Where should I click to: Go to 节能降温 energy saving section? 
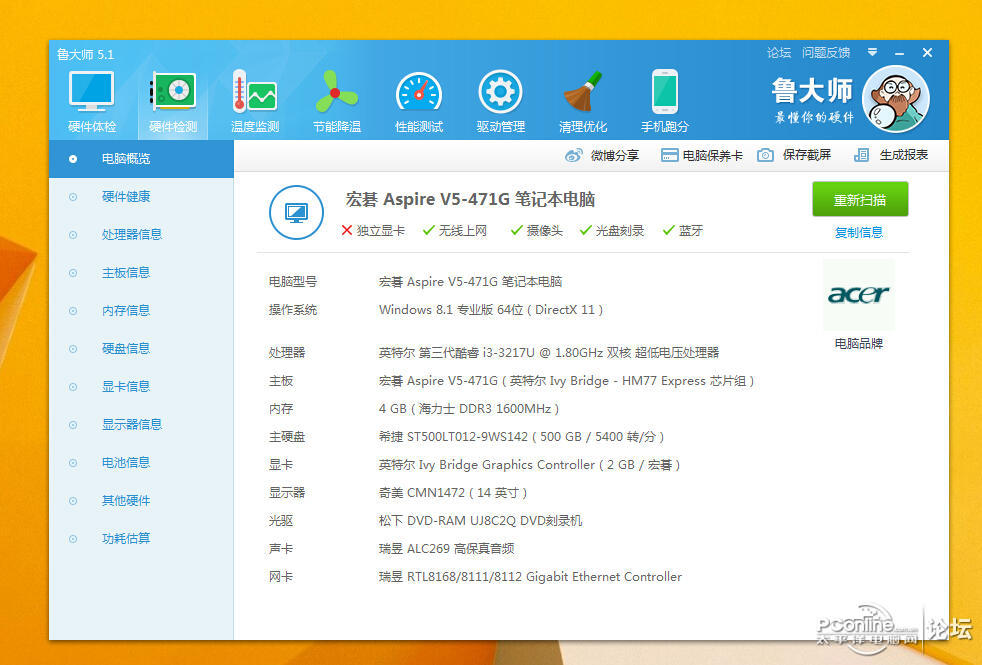337,102
